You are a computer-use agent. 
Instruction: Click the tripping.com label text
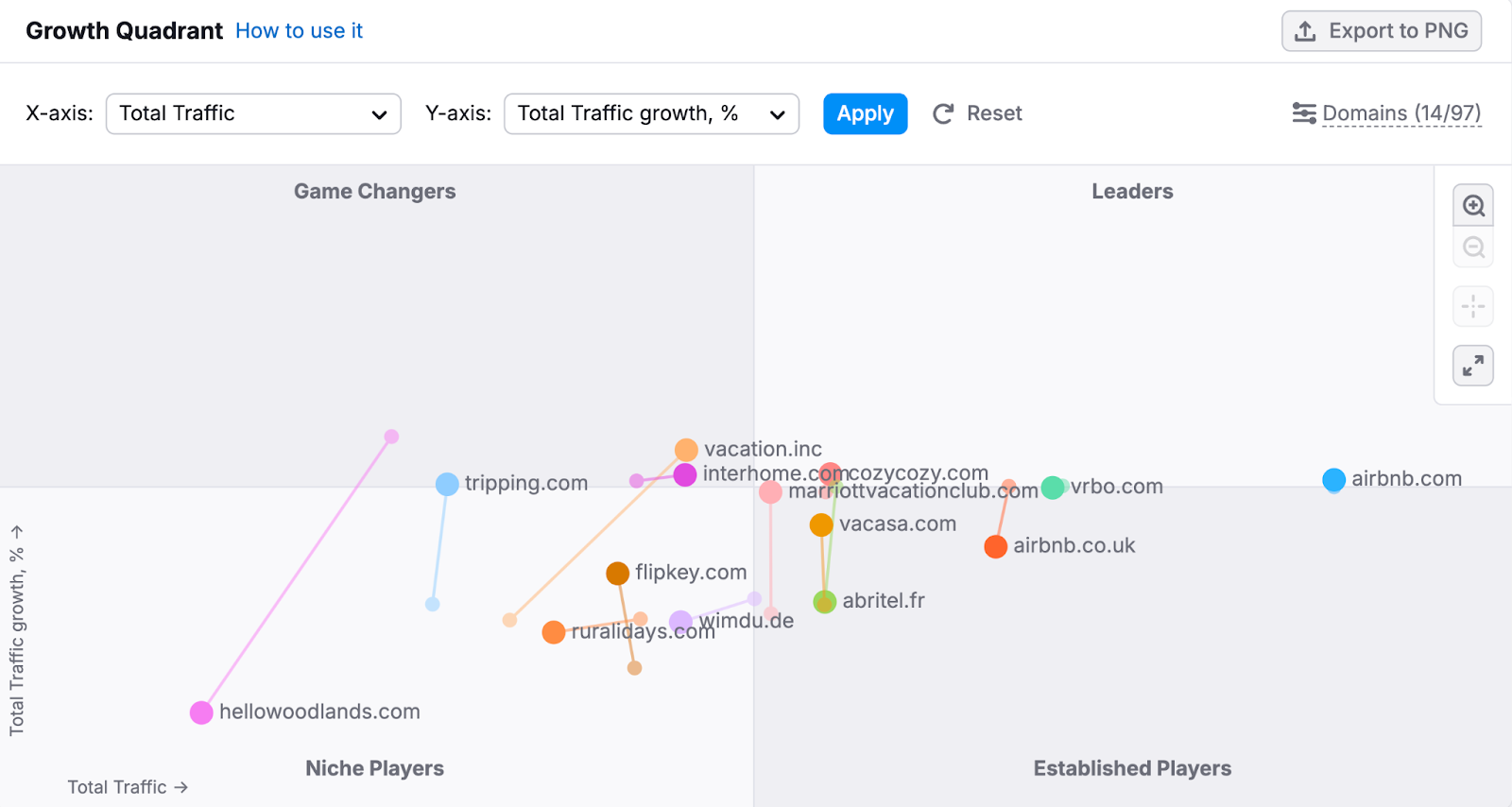(526, 483)
